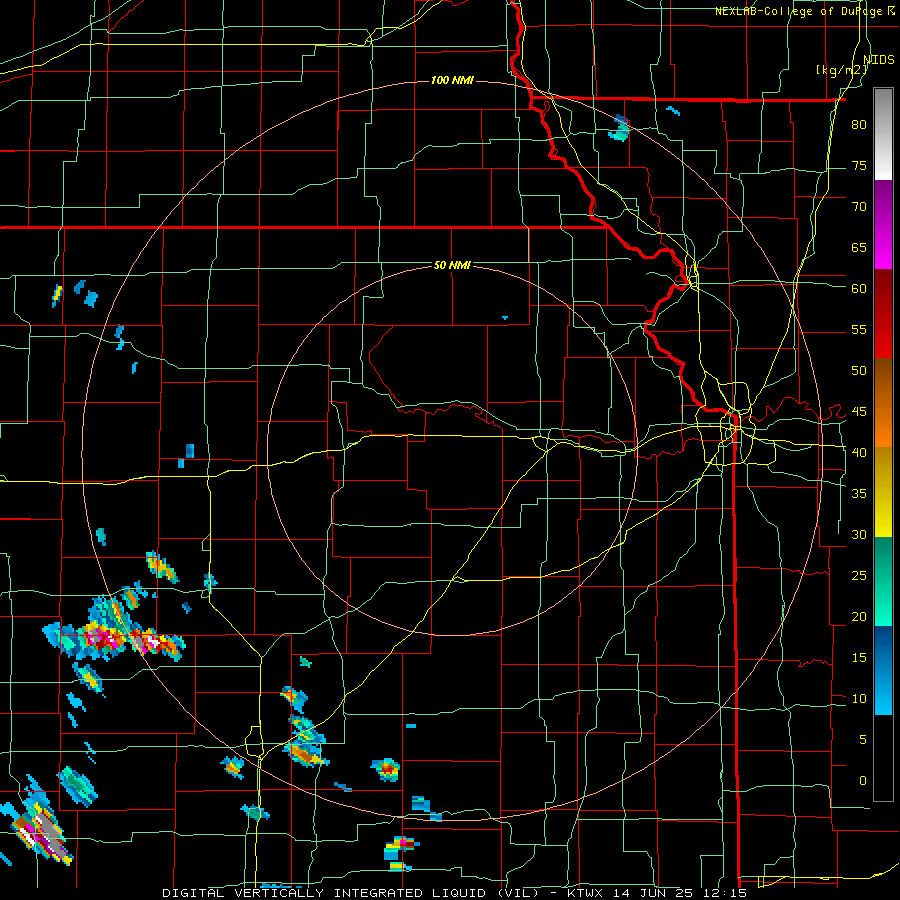
Task: Click the 70 value on the legend
Action: point(859,207)
